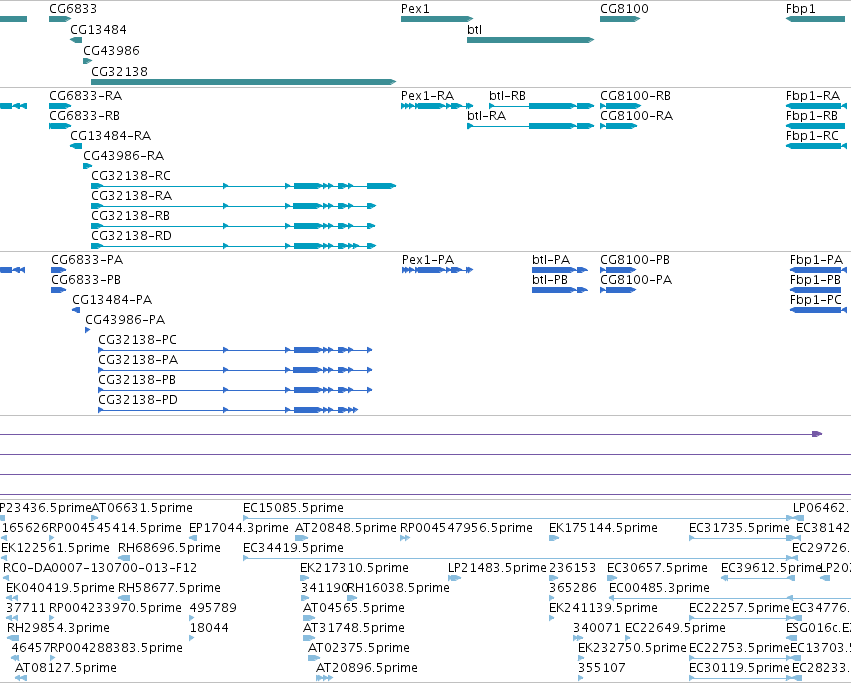Click the Fbp1-RB transcript label

click(x=812, y=116)
